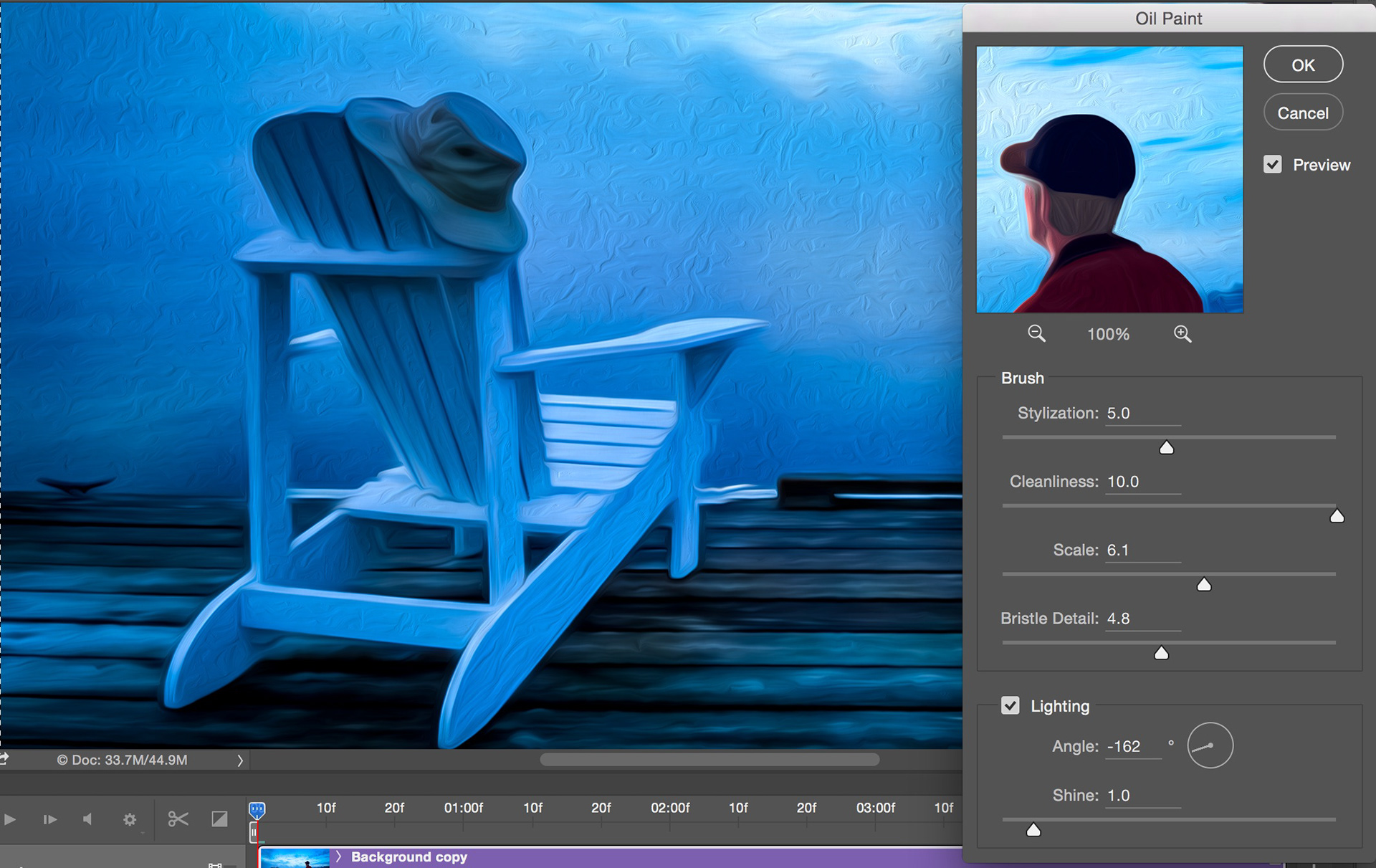
Task: Disable the Lighting checkbox
Action: click(x=1010, y=705)
